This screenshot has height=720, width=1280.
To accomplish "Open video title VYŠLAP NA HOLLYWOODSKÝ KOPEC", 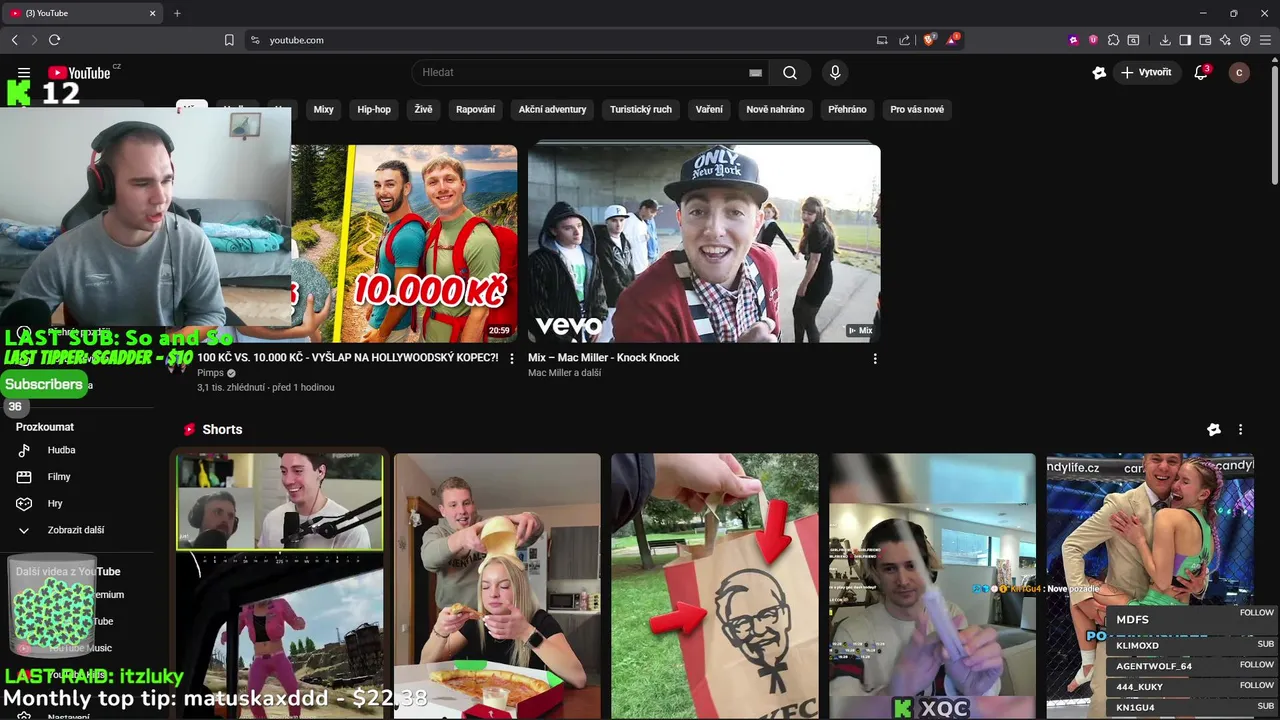I will [347, 358].
